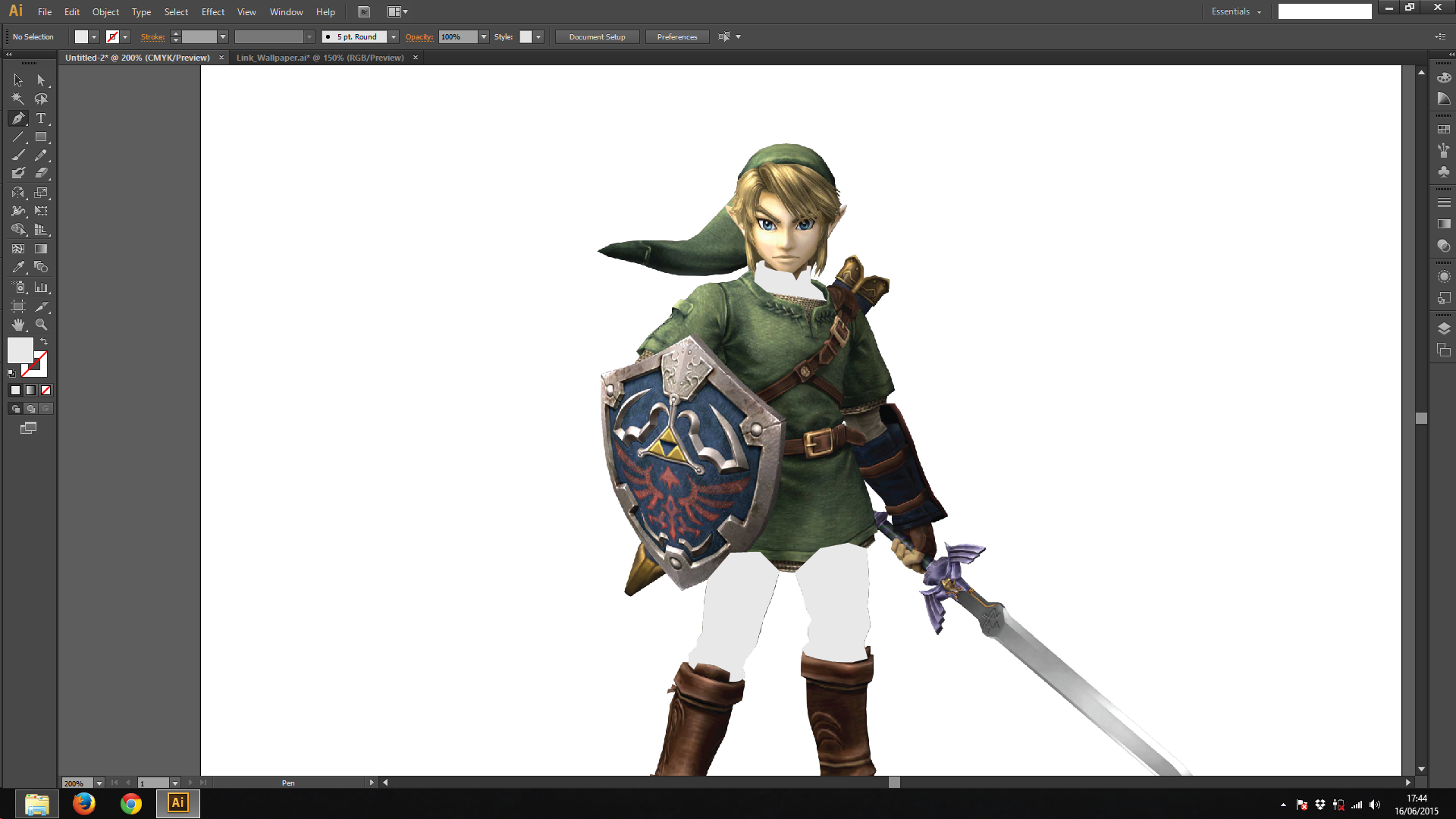Image resolution: width=1456 pixels, height=819 pixels.
Task: Activate the Type tool
Action: pos(41,118)
